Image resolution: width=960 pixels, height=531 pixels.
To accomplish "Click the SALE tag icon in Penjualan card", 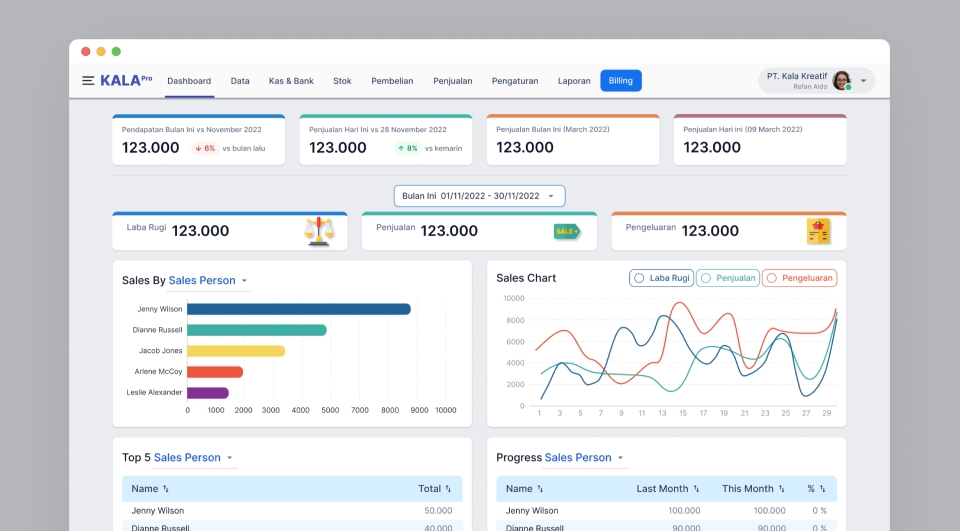I will click(x=566, y=232).
